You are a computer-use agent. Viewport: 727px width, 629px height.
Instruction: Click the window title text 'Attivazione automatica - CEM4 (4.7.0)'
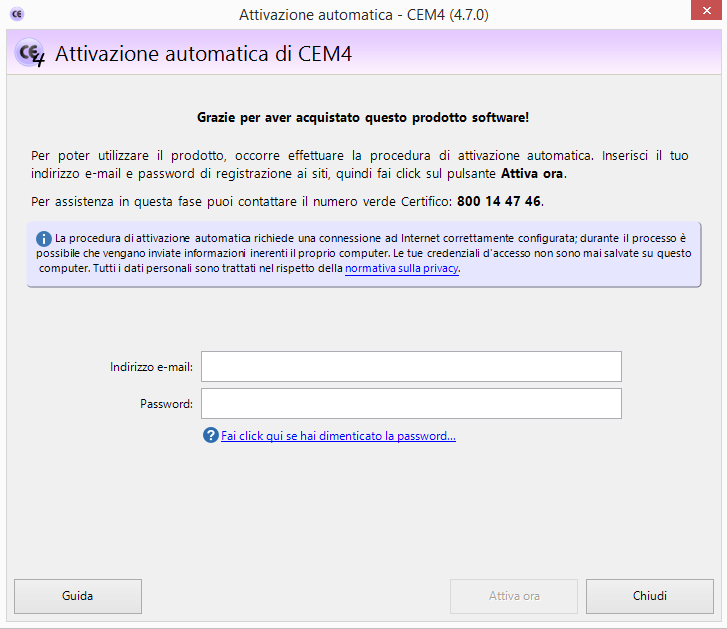pyautogui.click(x=364, y=15)
